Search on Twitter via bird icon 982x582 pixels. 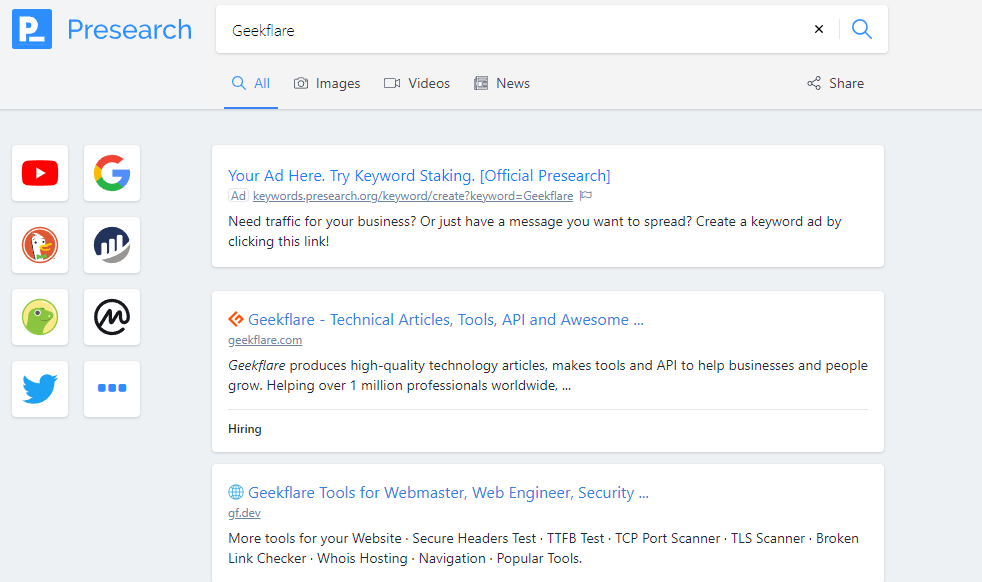coord(40,389)
